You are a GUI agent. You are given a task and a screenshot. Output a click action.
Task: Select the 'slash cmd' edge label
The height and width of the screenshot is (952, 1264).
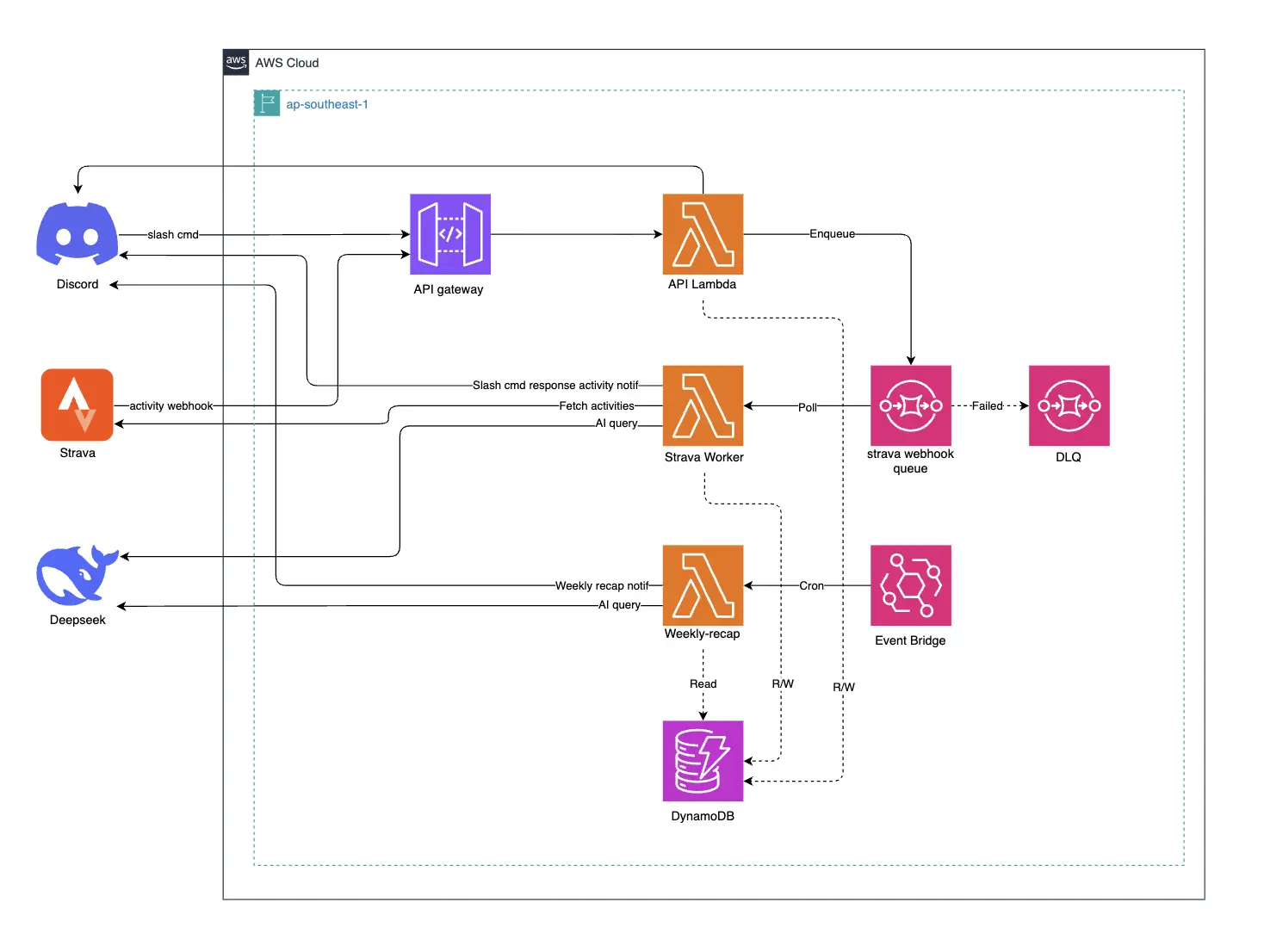point(173,234)
